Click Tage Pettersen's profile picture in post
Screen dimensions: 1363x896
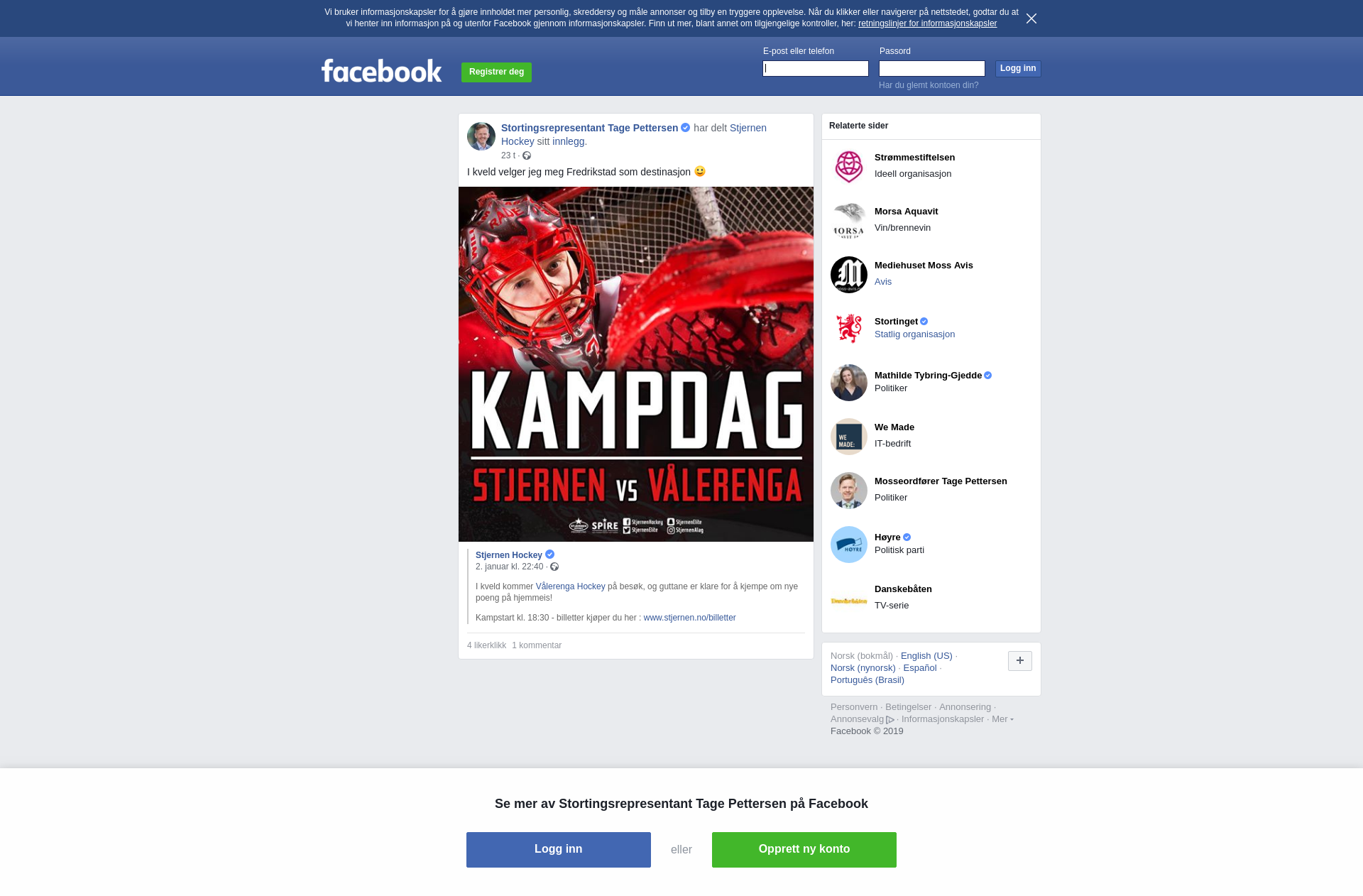[481, 136]
